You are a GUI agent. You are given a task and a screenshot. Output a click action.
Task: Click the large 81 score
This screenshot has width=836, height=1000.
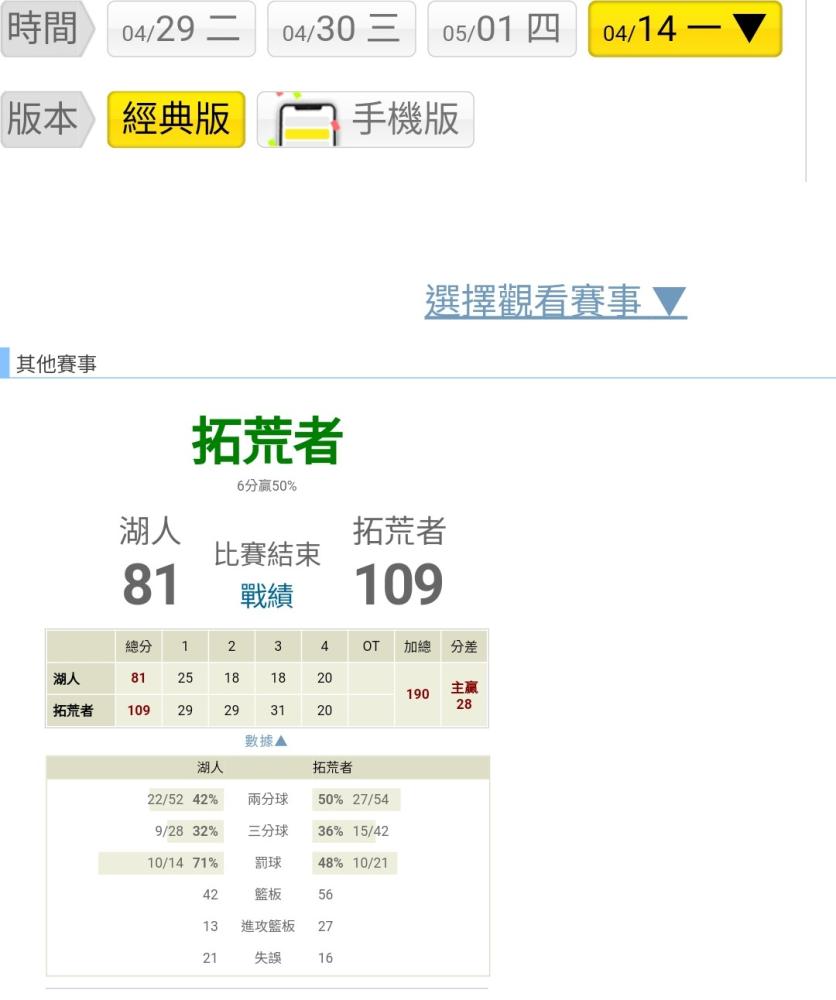click(150, 584)
